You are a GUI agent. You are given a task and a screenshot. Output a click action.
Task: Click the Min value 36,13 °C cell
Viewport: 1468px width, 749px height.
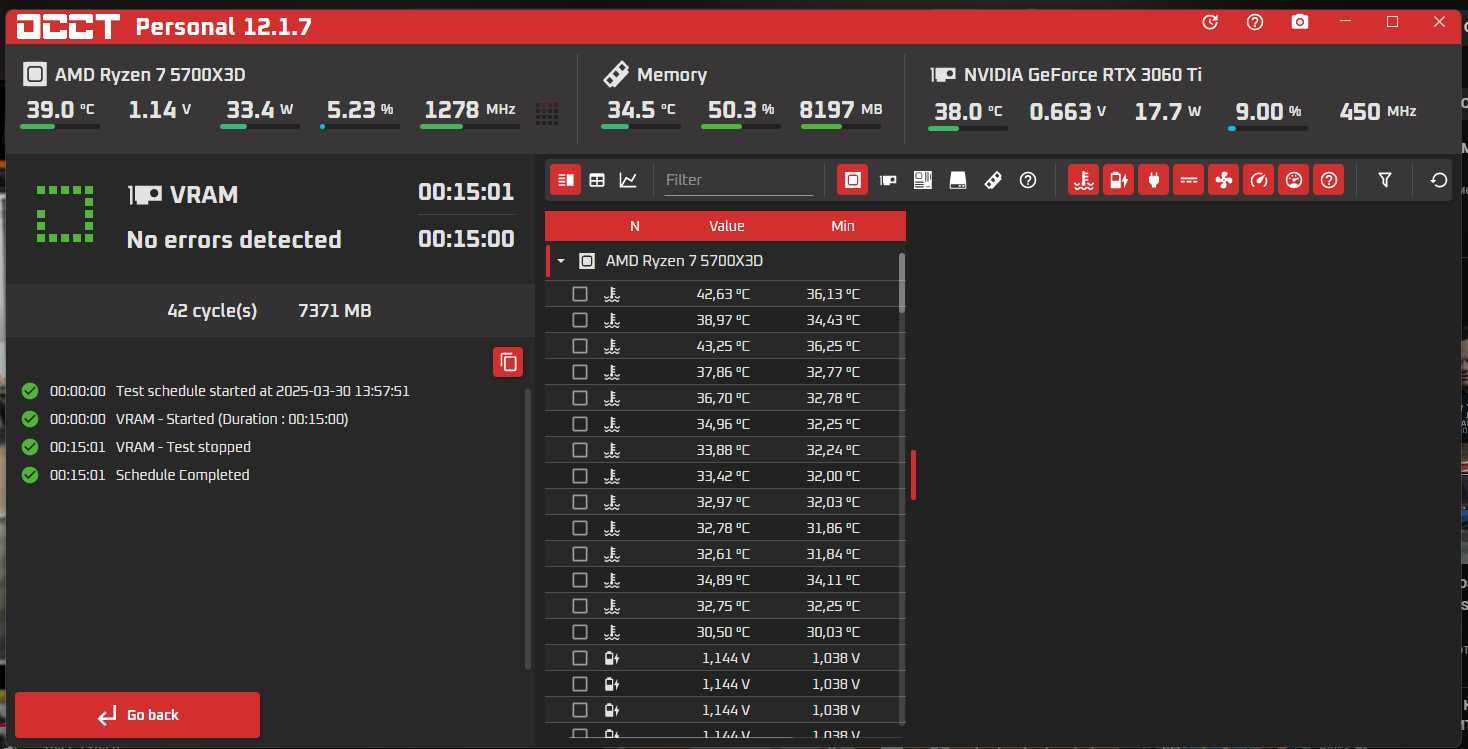pyautogui.click(x=833, y=294)
